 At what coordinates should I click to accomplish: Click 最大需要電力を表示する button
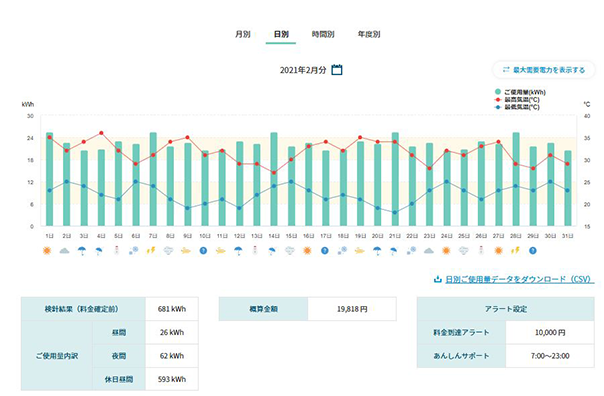click(544, 70)
